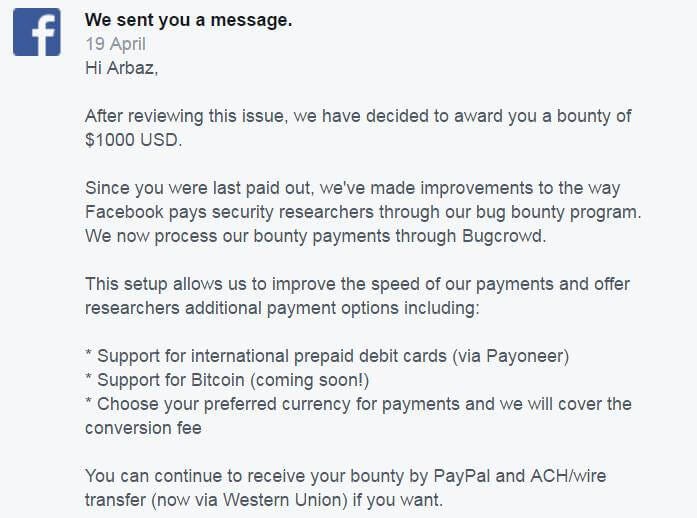Viewport: 697px width, 518px height.
Task: Click 'Choose your preferred currency' bullet line
Action: pyautogui.click(x=358, y=404)
